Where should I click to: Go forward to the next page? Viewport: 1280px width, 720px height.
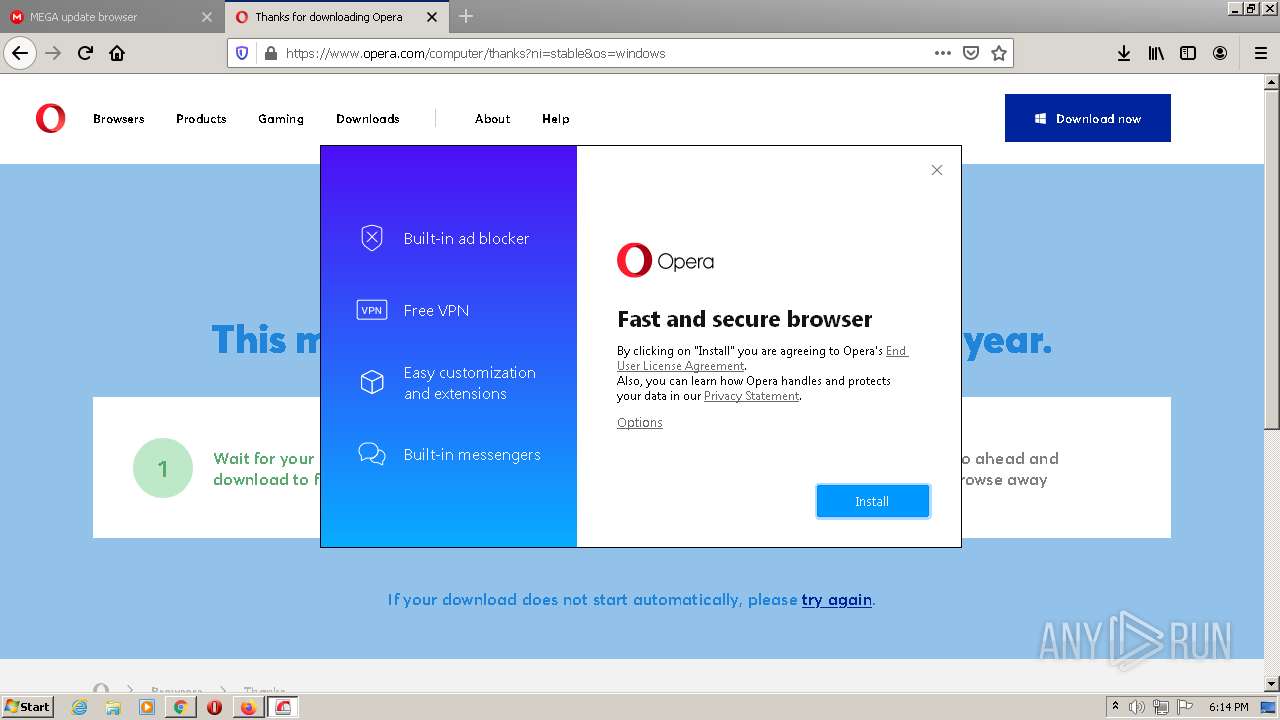pos(54,53)
